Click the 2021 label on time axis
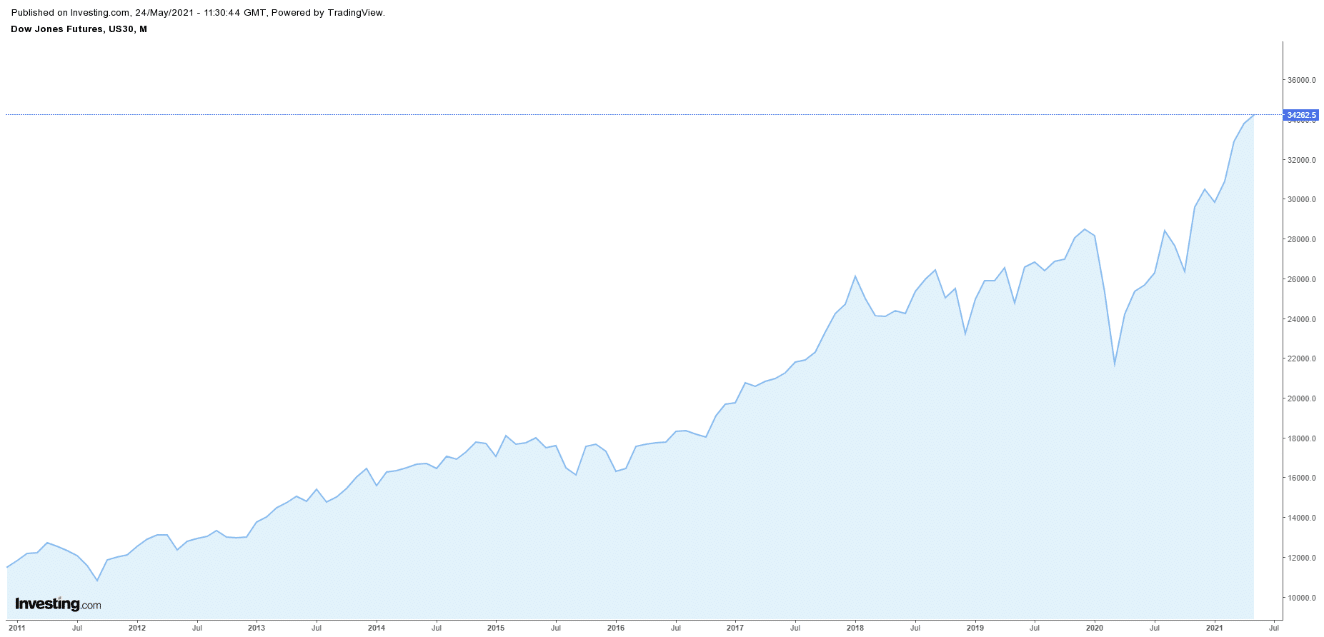The image size is (1324, 637). (1214, 628)
